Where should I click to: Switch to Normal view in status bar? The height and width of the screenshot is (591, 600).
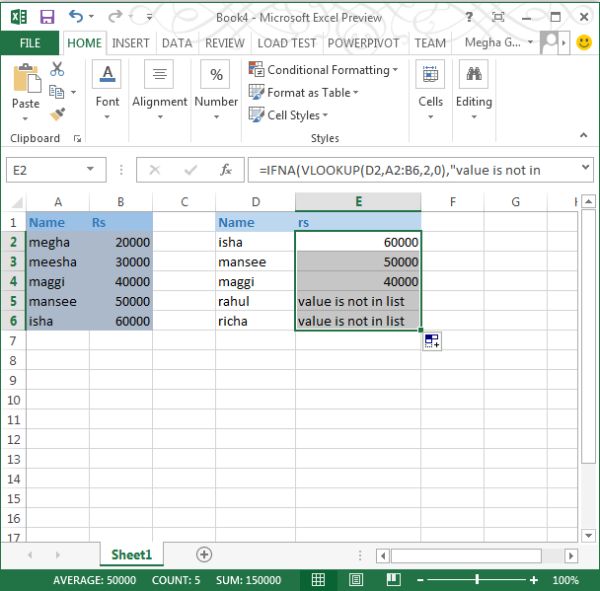[318, 580]
